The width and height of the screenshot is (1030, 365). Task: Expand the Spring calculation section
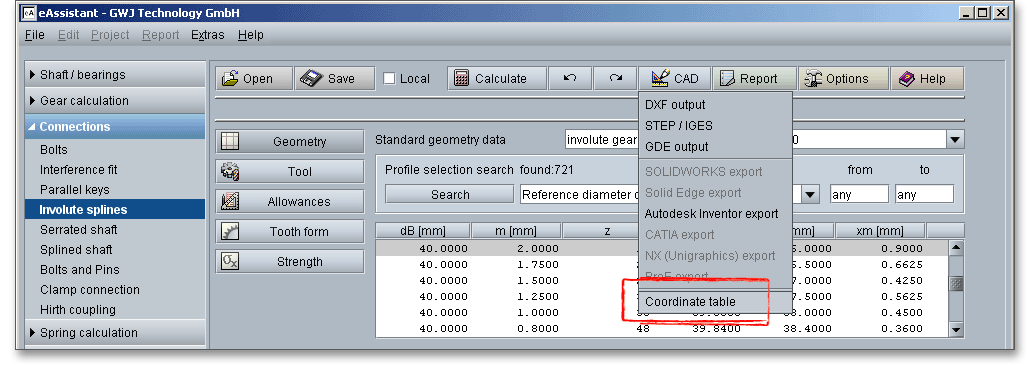coord(114,333)
